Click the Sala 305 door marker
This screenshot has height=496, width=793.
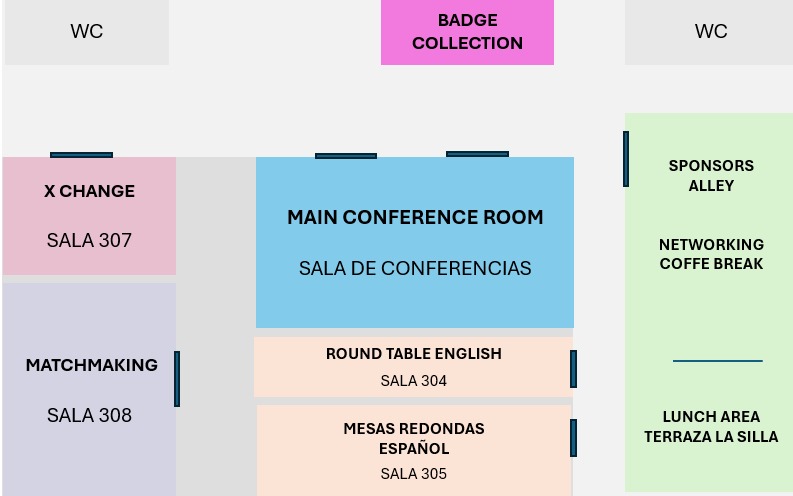[x=573, y=437]
